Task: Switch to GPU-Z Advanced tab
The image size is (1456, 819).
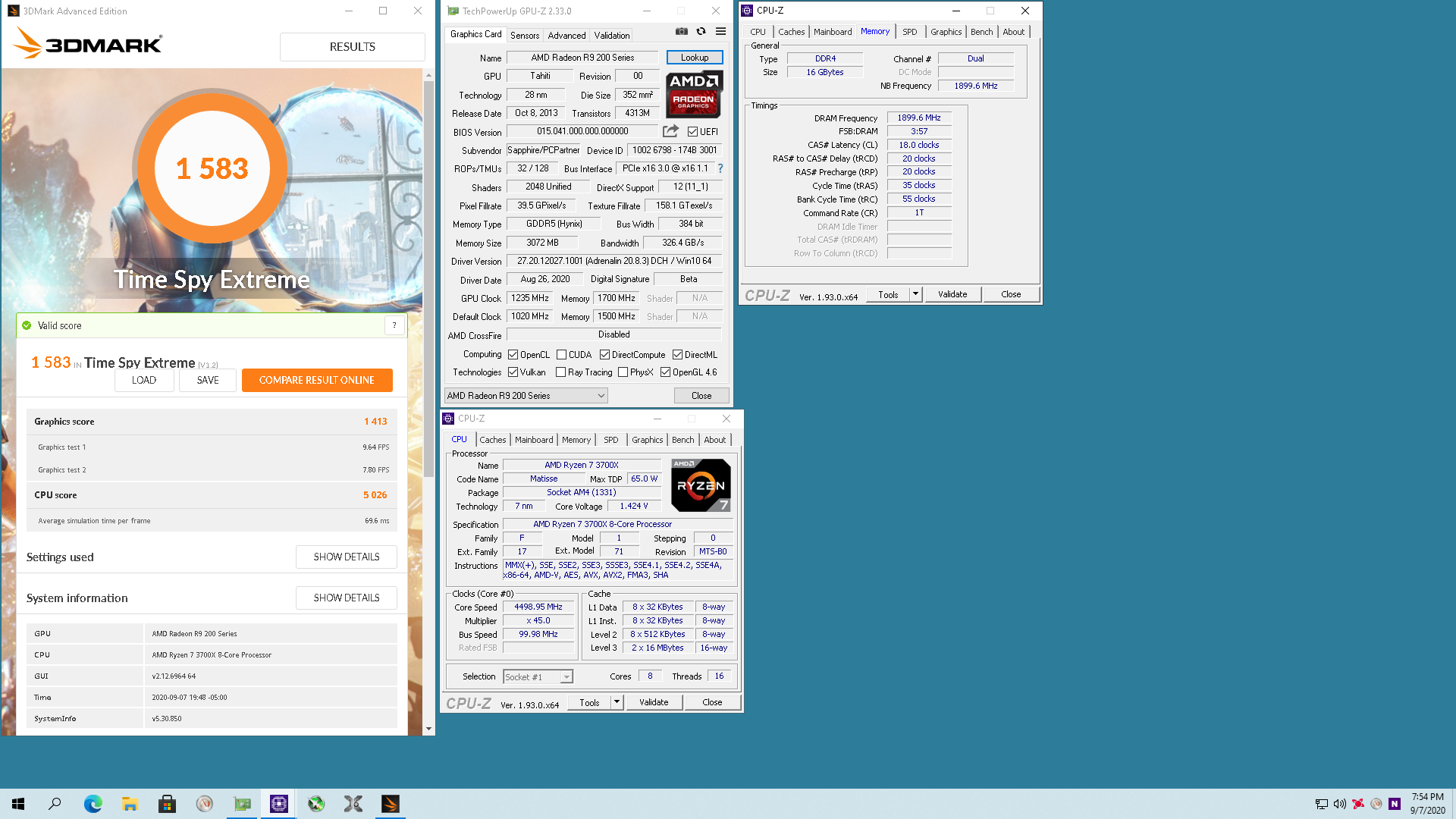Action: click(x=566, y=35)
